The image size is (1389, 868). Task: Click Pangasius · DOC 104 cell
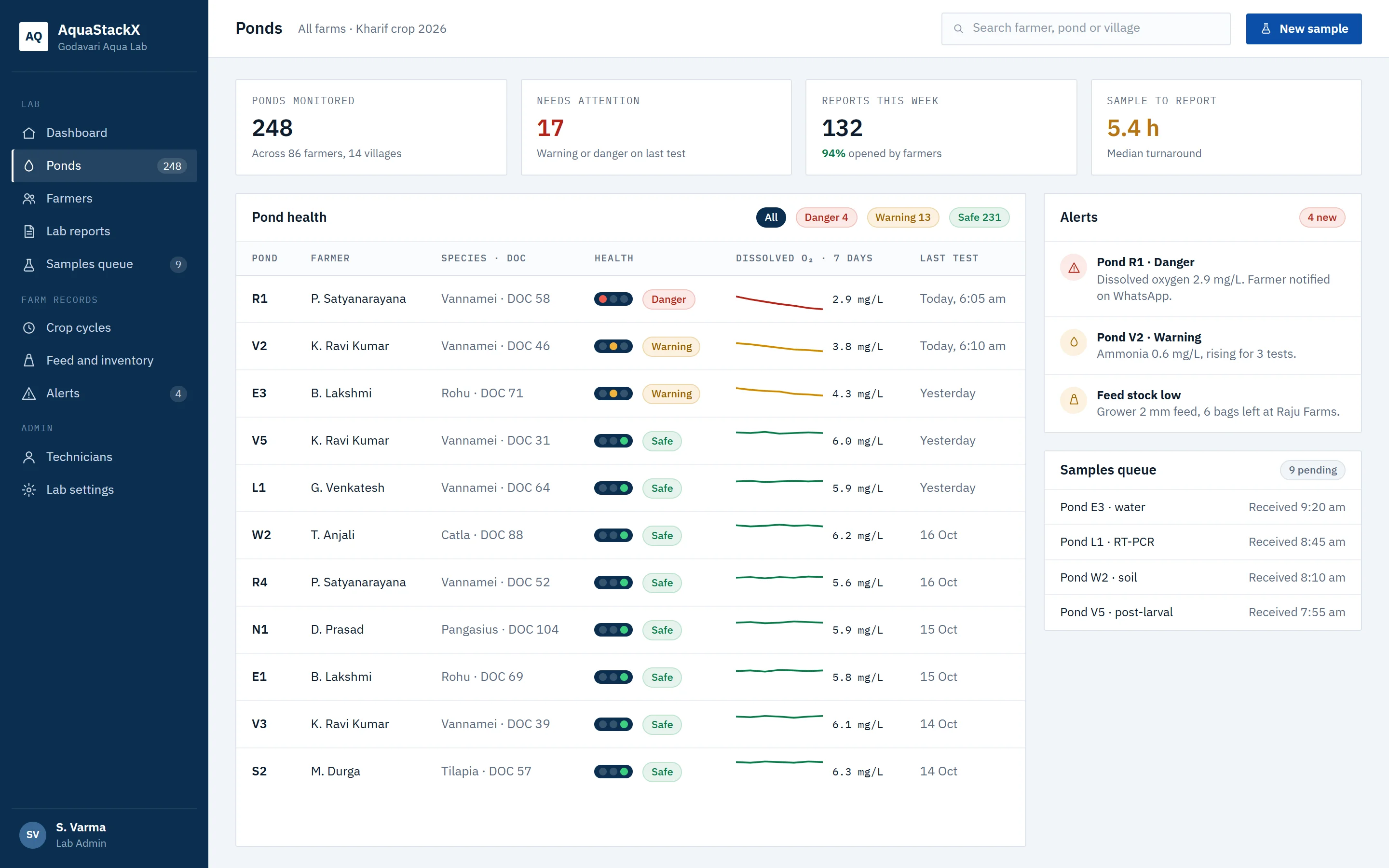[x=499, y=630]
